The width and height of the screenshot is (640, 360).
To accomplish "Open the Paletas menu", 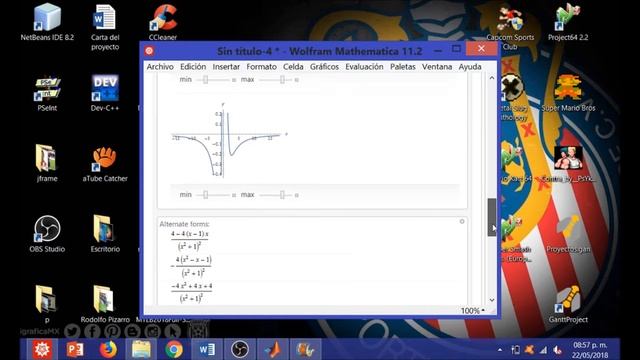I will [x=402, y=67].
